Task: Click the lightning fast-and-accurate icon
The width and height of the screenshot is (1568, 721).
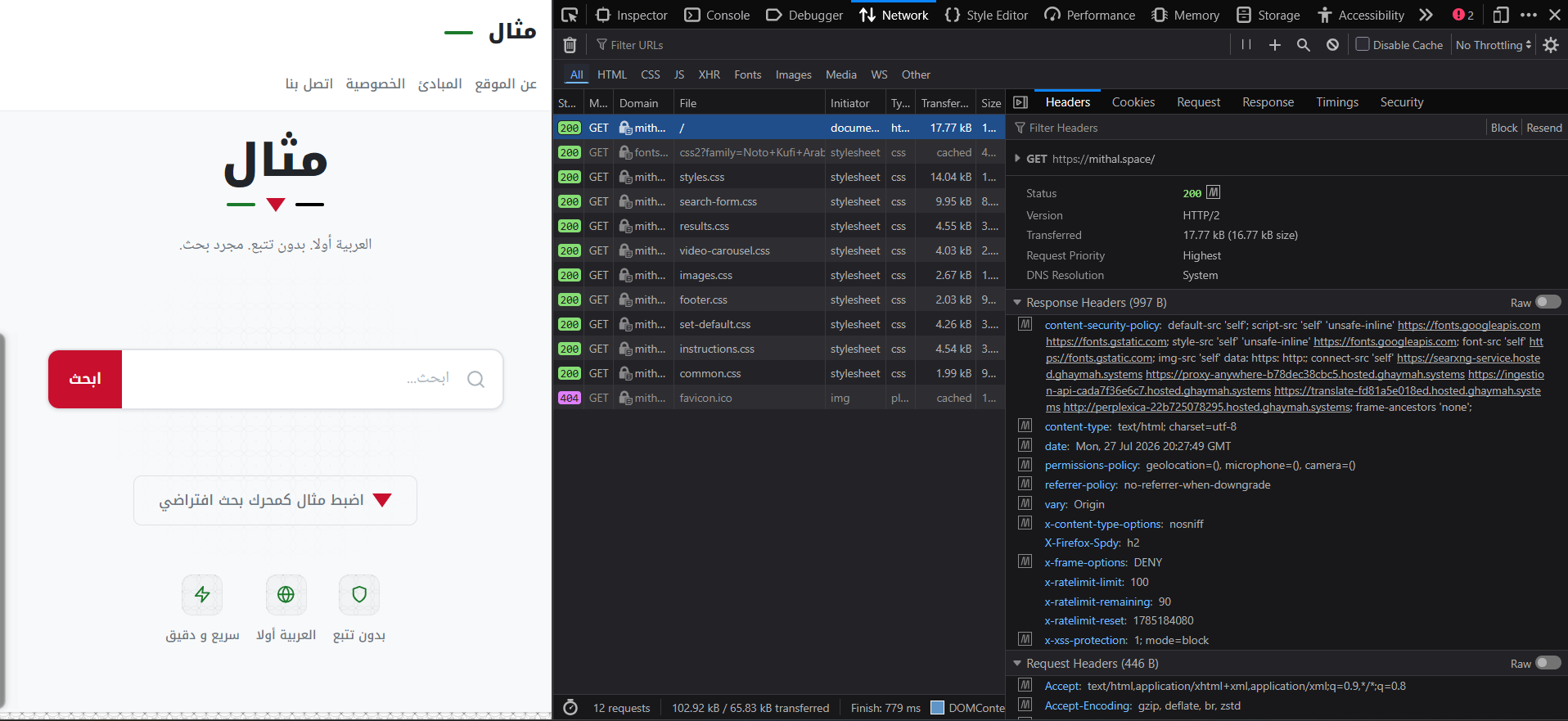Action: coord(202,595)
